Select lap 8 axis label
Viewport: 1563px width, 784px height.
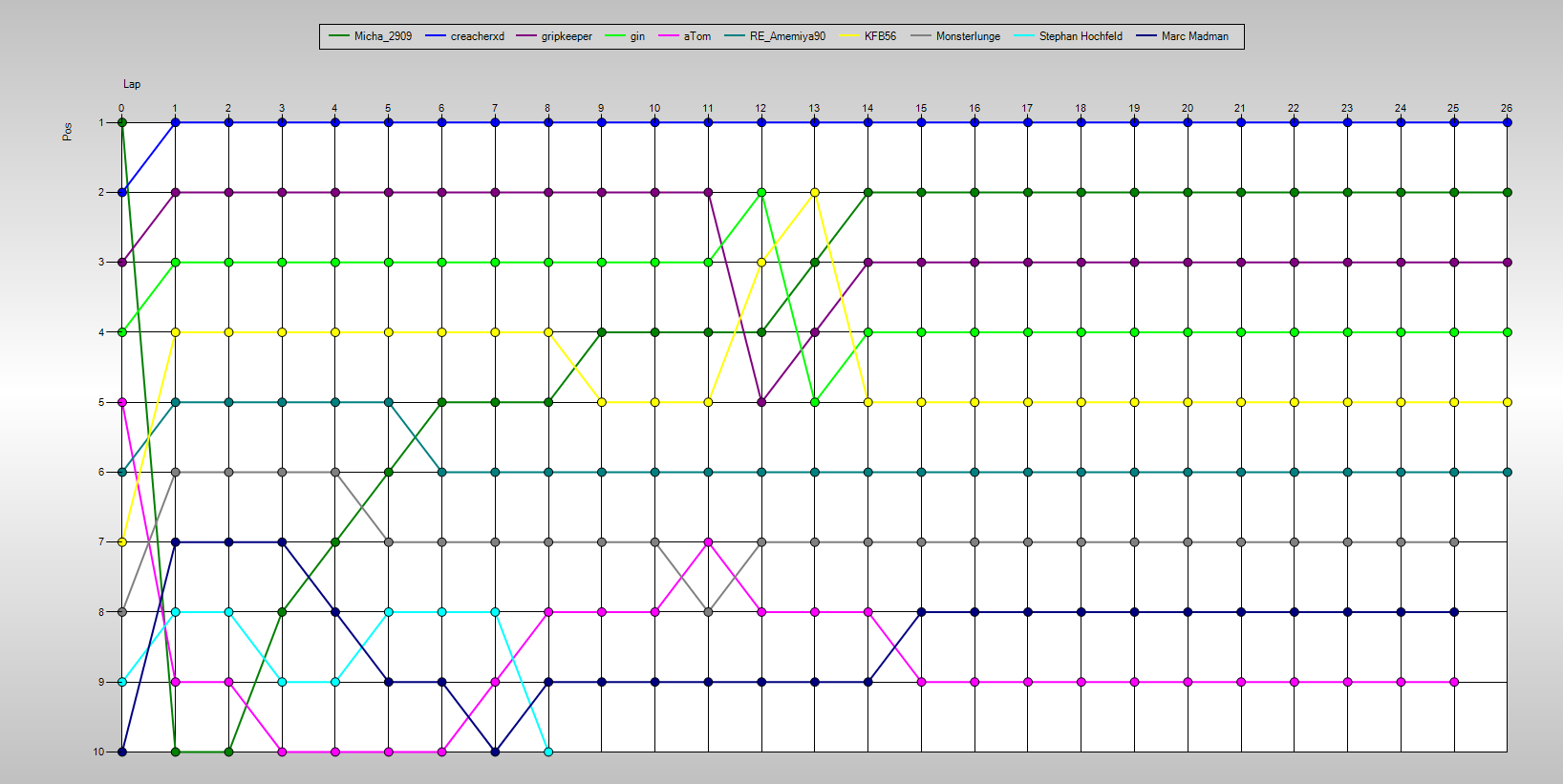[x=548, y=108]
